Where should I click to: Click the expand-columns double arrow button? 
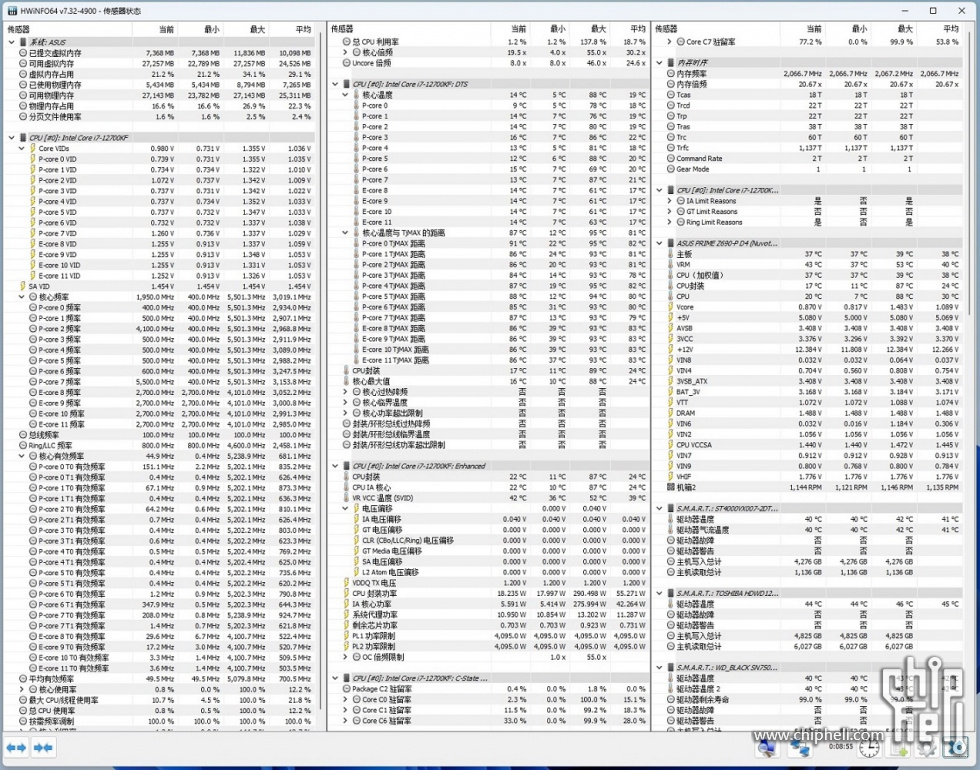click(x=17, y=746)
